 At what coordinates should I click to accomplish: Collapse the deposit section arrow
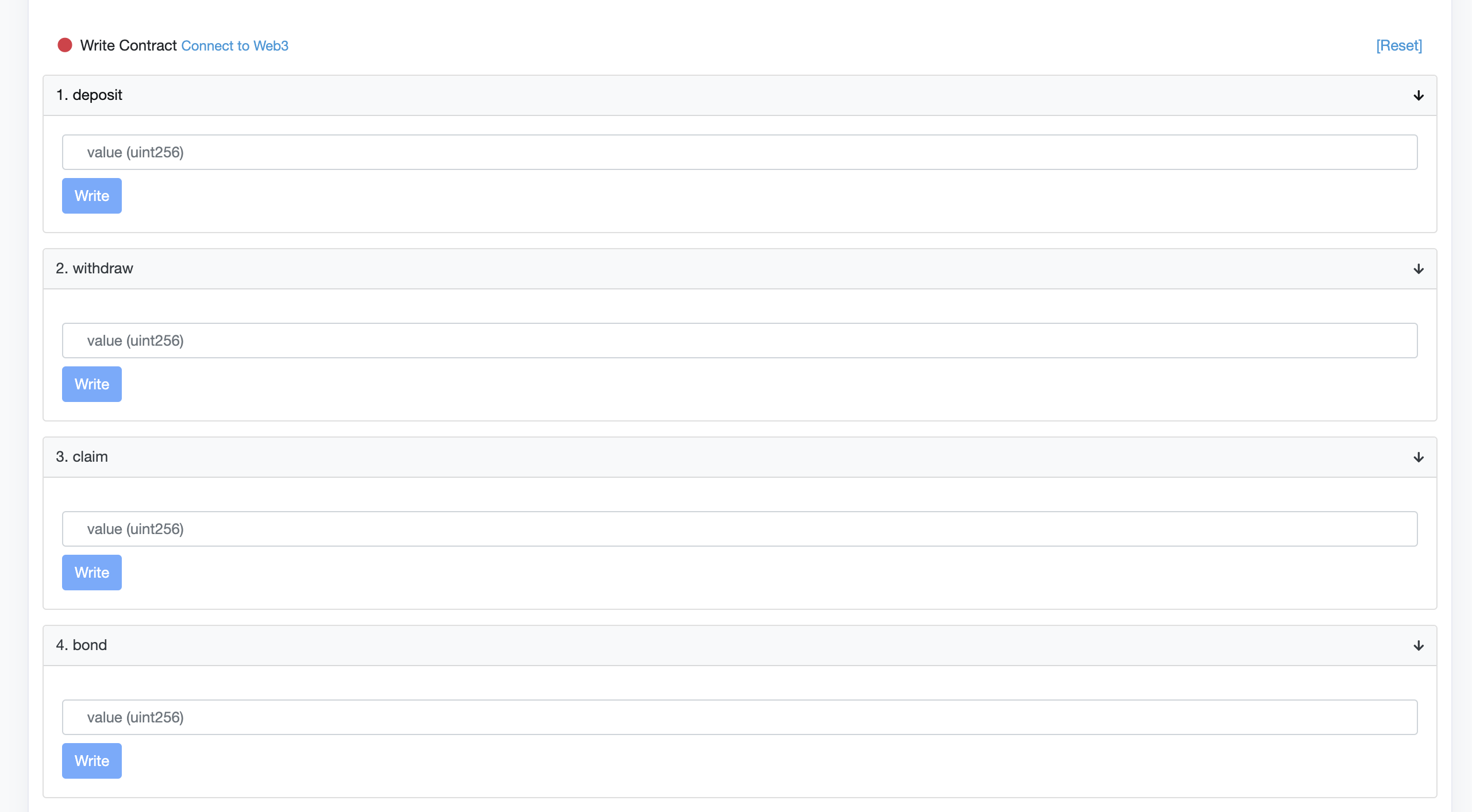1419,95
